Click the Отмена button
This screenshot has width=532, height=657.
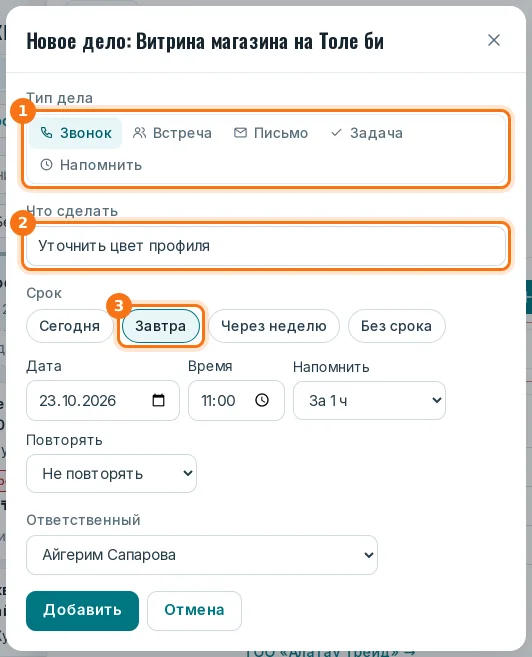tap(194, 610)
